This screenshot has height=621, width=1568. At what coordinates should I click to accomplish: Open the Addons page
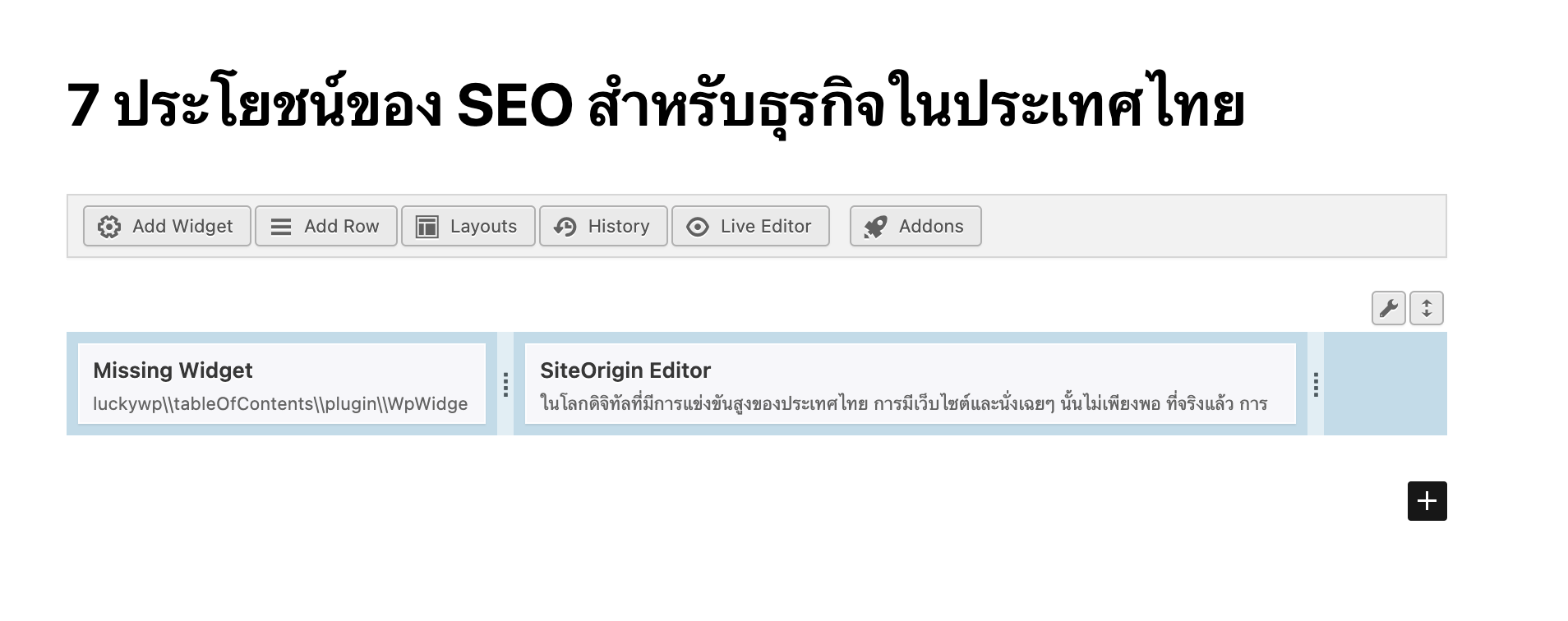(915, 226)
